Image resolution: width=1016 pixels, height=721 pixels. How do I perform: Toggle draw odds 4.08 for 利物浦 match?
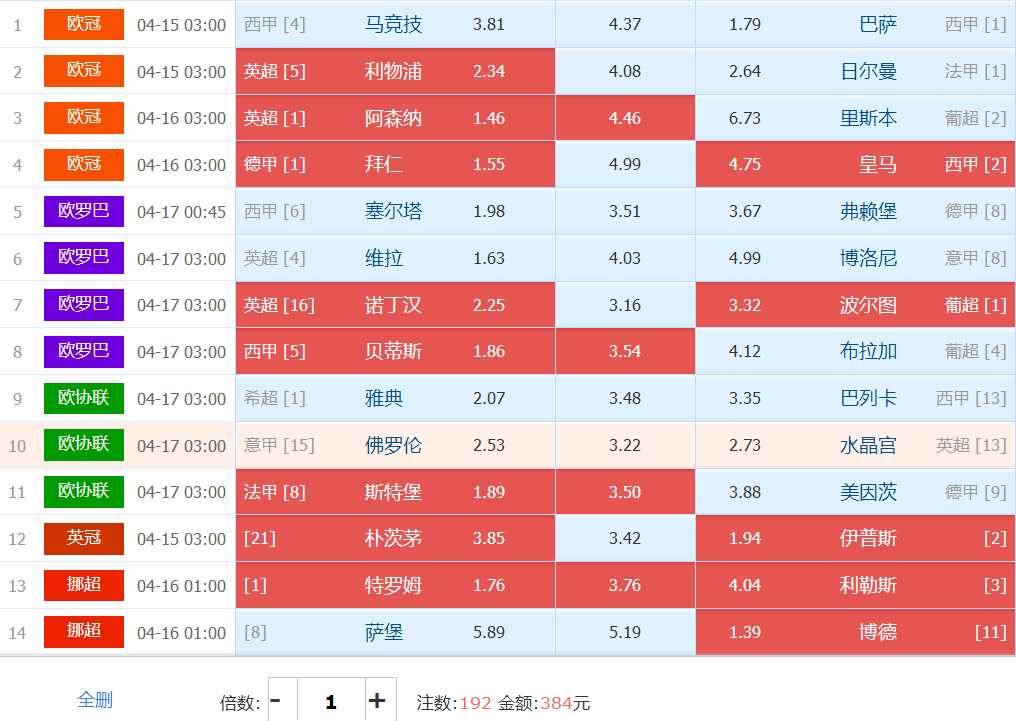(x=625, y=71)
